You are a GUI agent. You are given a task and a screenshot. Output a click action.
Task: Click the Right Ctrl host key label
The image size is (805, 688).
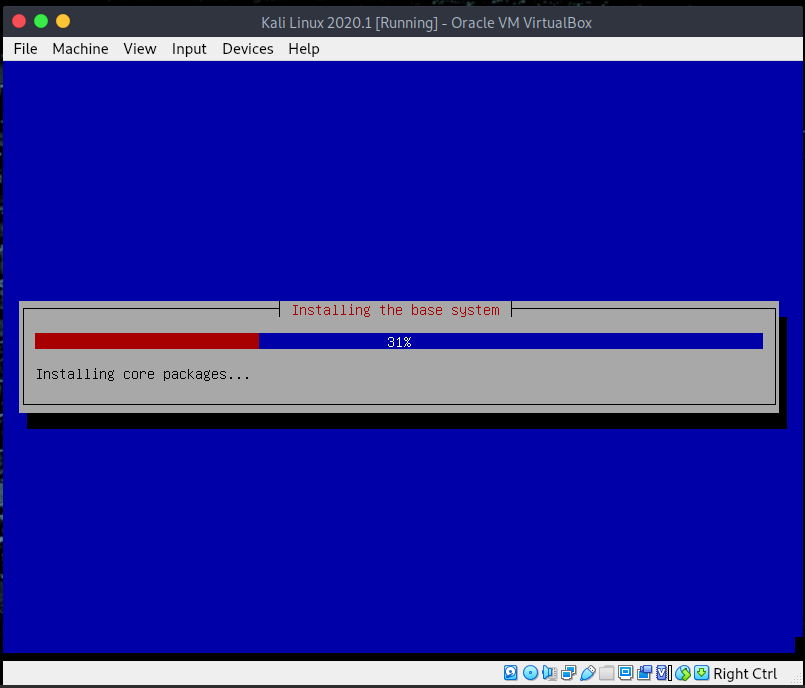point(745,673)
